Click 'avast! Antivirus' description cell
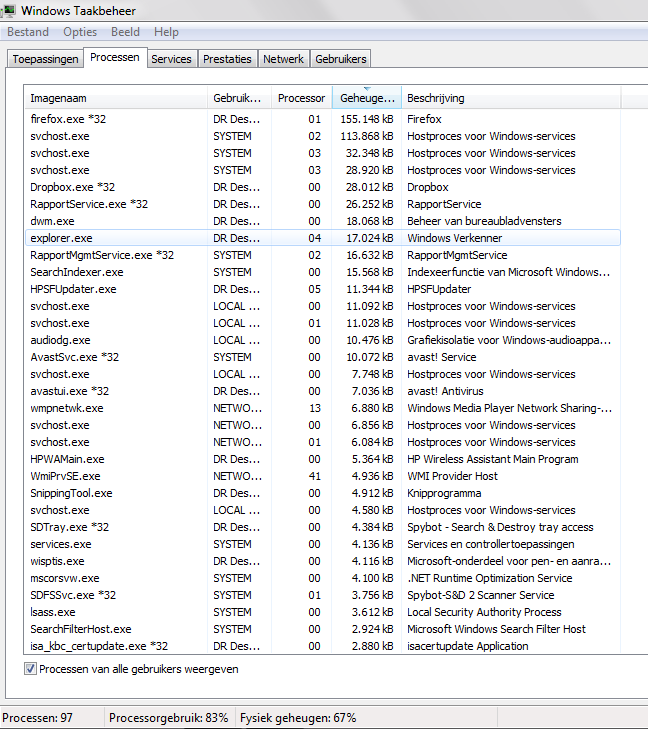648x729 pixels. tap(445, 391)
